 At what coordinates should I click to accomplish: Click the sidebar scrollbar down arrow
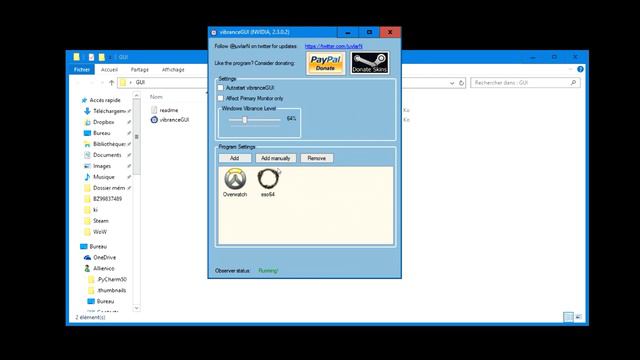click(137, 308)
